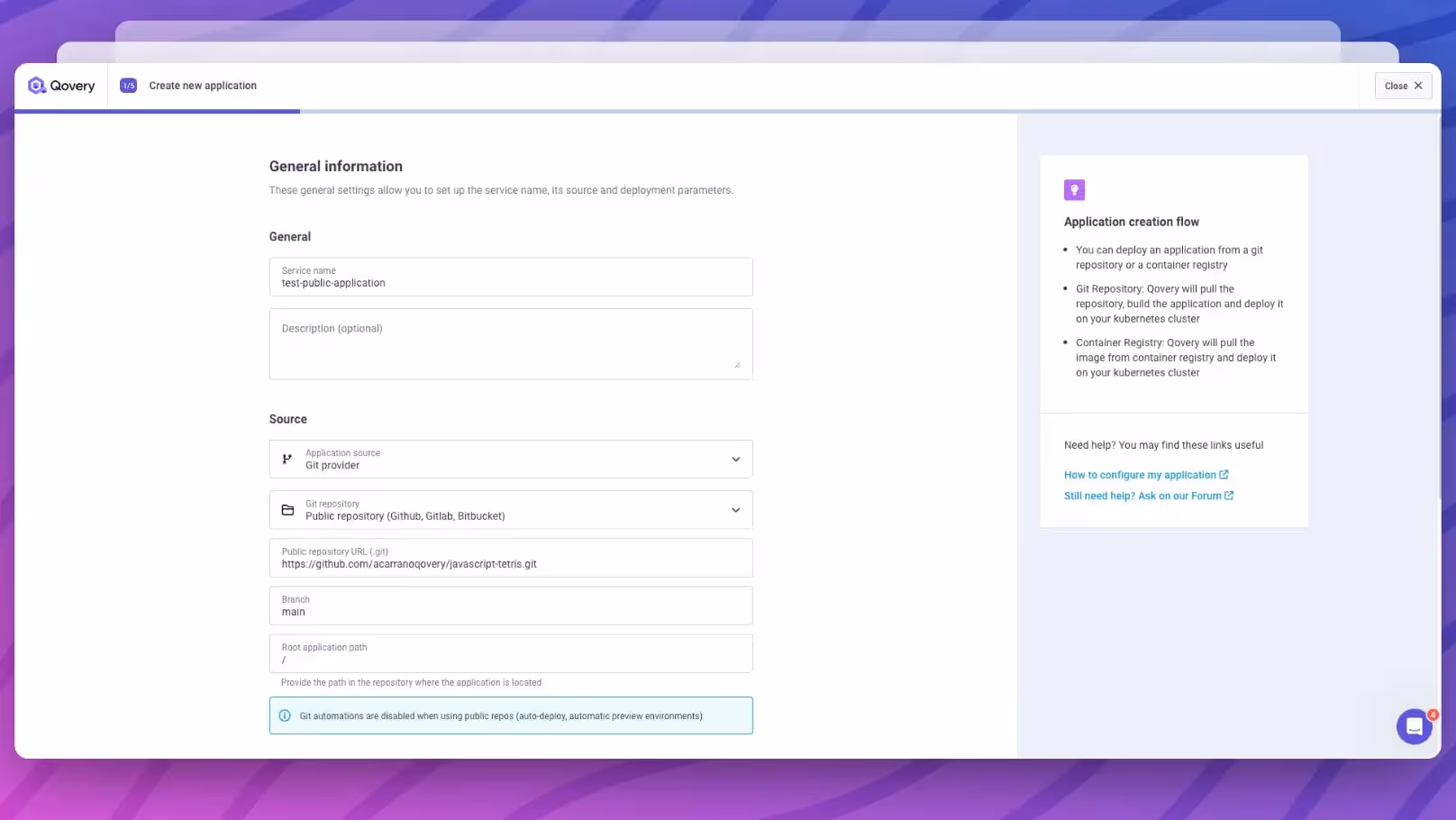The height and width of the screenshot is (820, 1456).
Task: Click the Source section heading
Action: pyautogui.click(x=288, y=419)
